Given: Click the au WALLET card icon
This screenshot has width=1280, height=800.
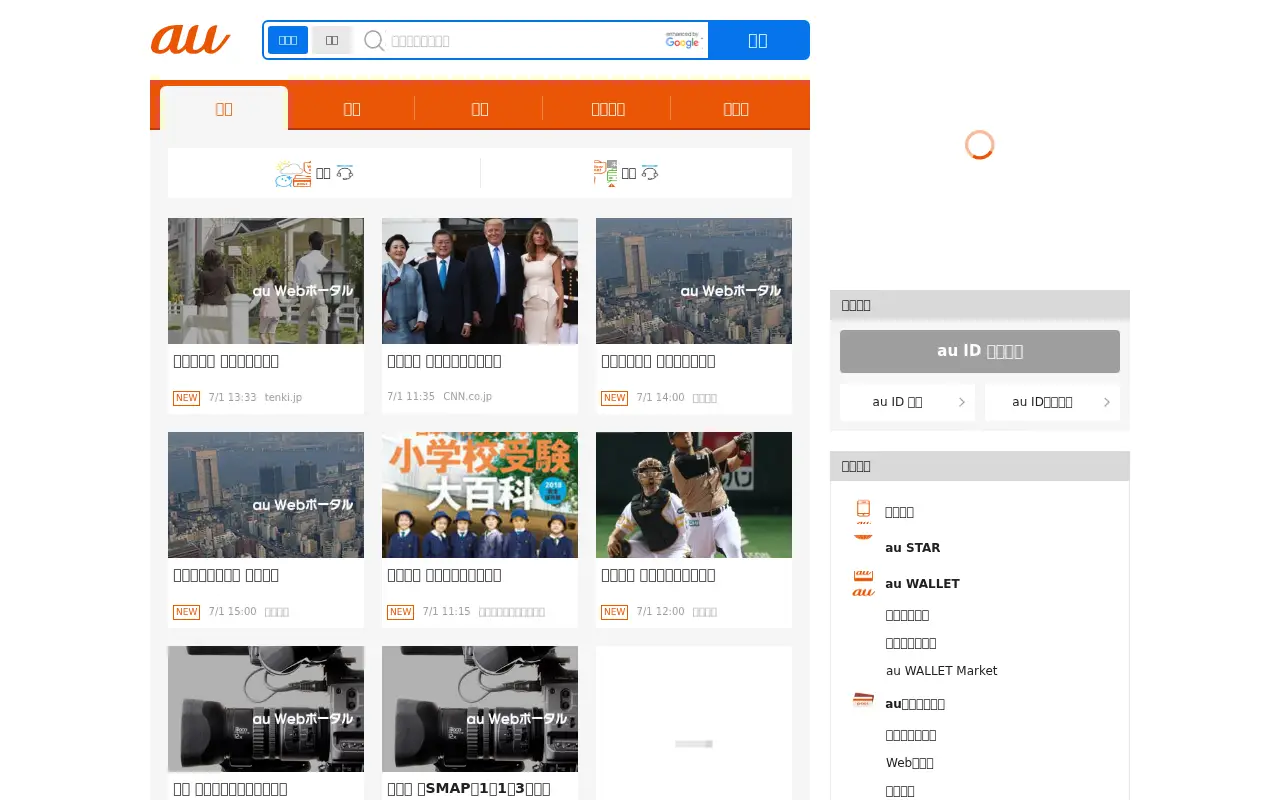Looking at the screenshot, I should pos(863,583).
